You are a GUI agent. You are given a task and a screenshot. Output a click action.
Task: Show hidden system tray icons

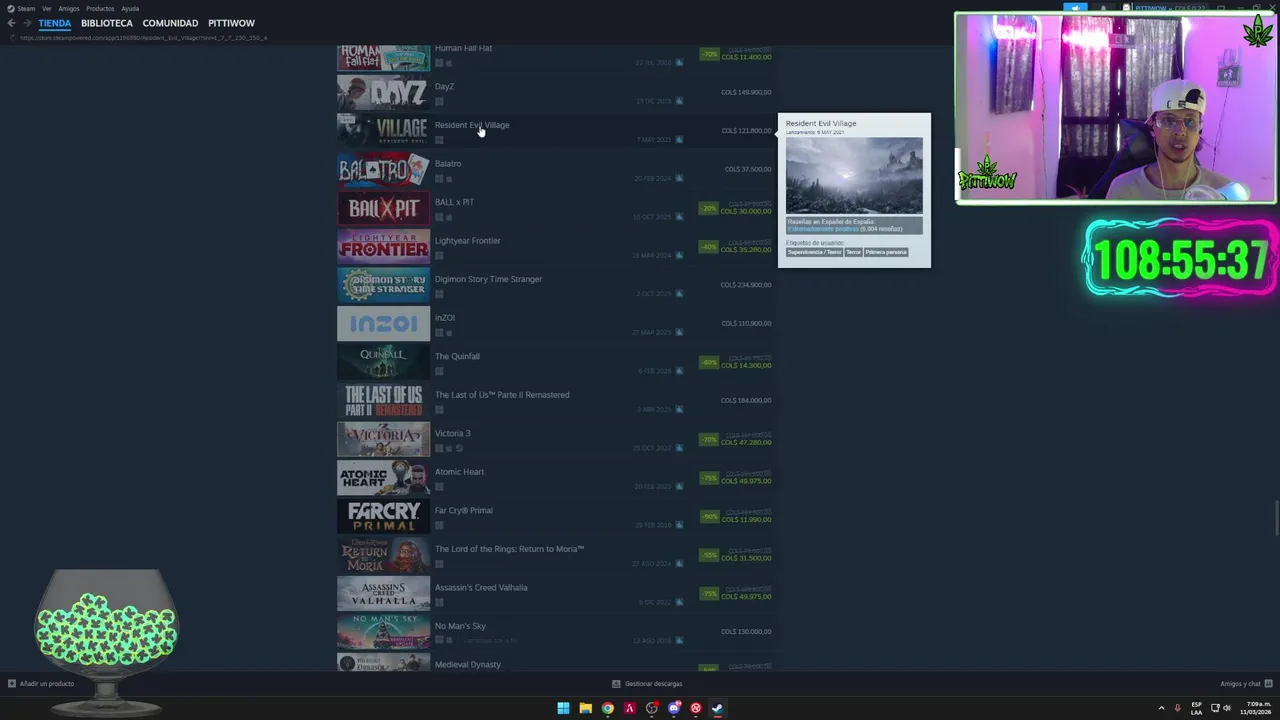[1161, 708]
